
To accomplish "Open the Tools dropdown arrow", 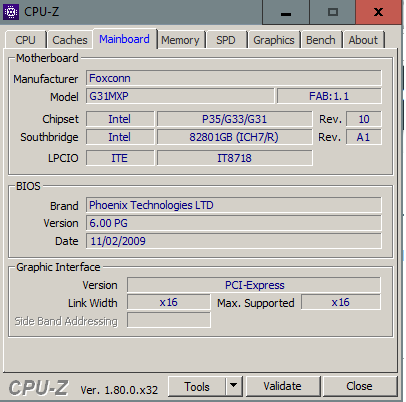I will tap(234, 386).
